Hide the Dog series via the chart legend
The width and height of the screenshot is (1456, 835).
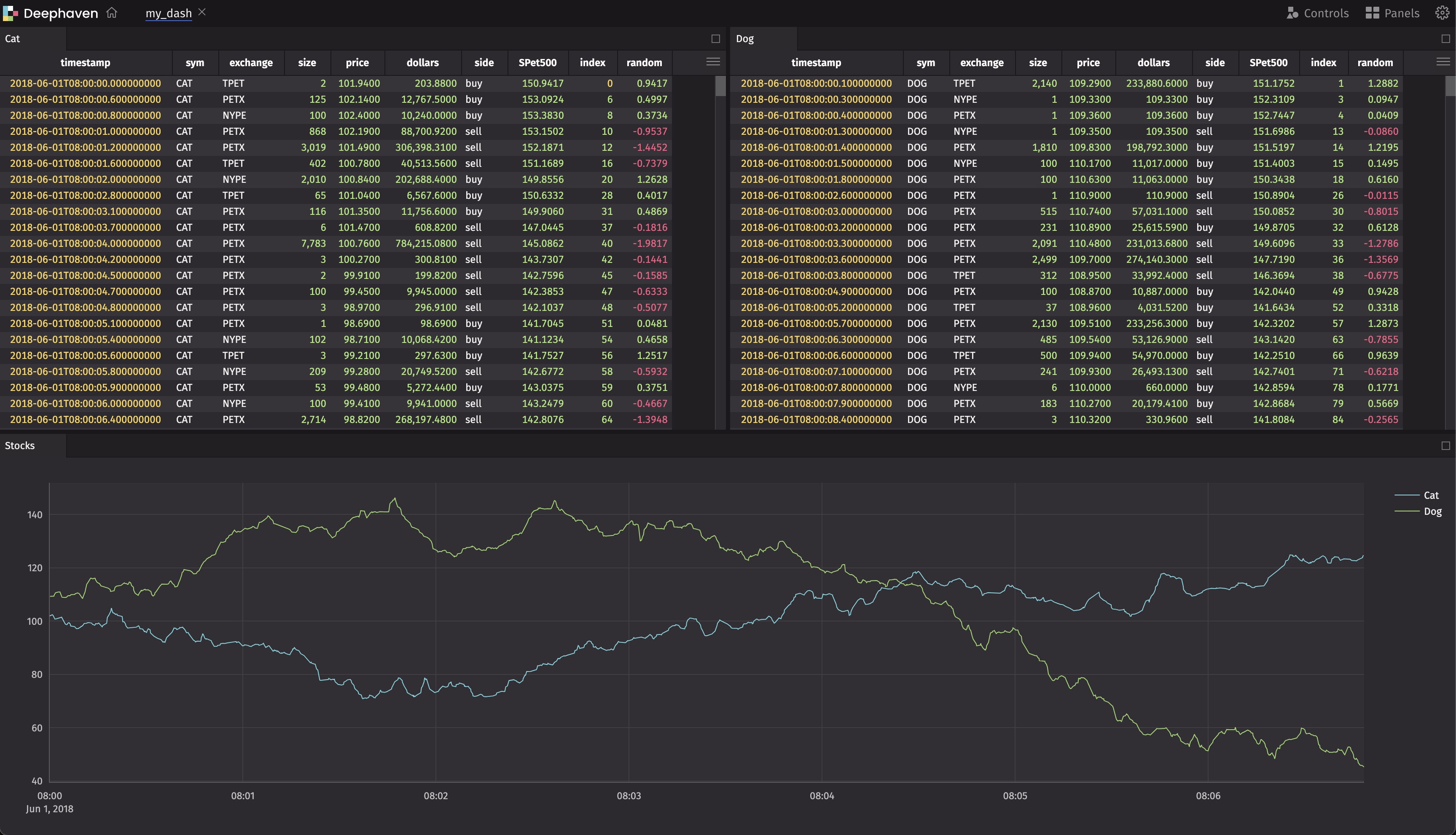pos(1431,511)
